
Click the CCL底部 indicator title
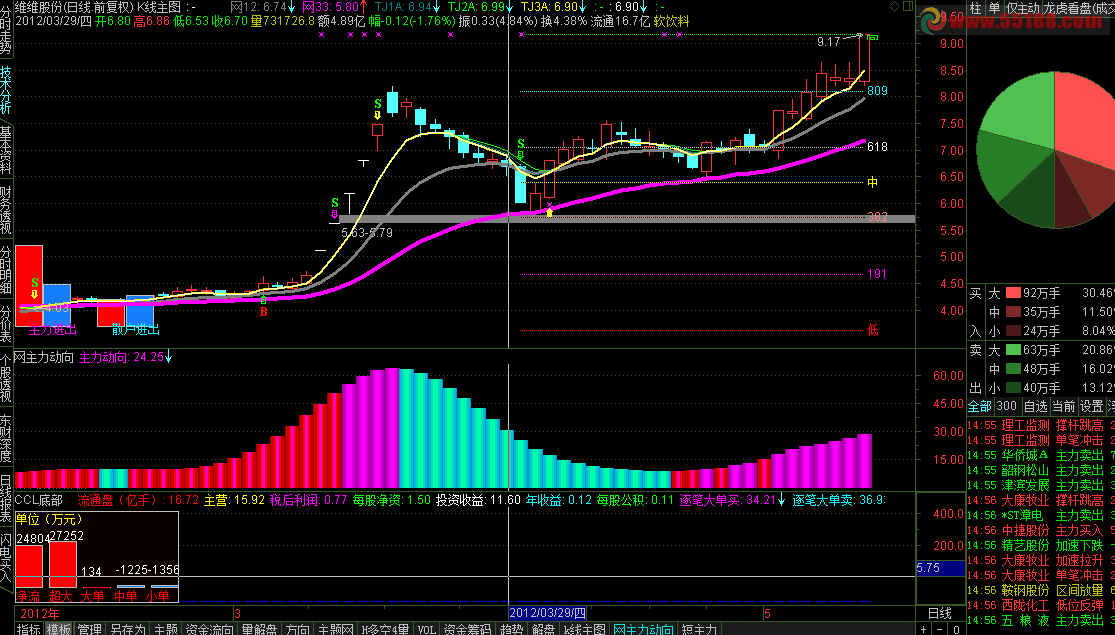[x=38, y=500]
